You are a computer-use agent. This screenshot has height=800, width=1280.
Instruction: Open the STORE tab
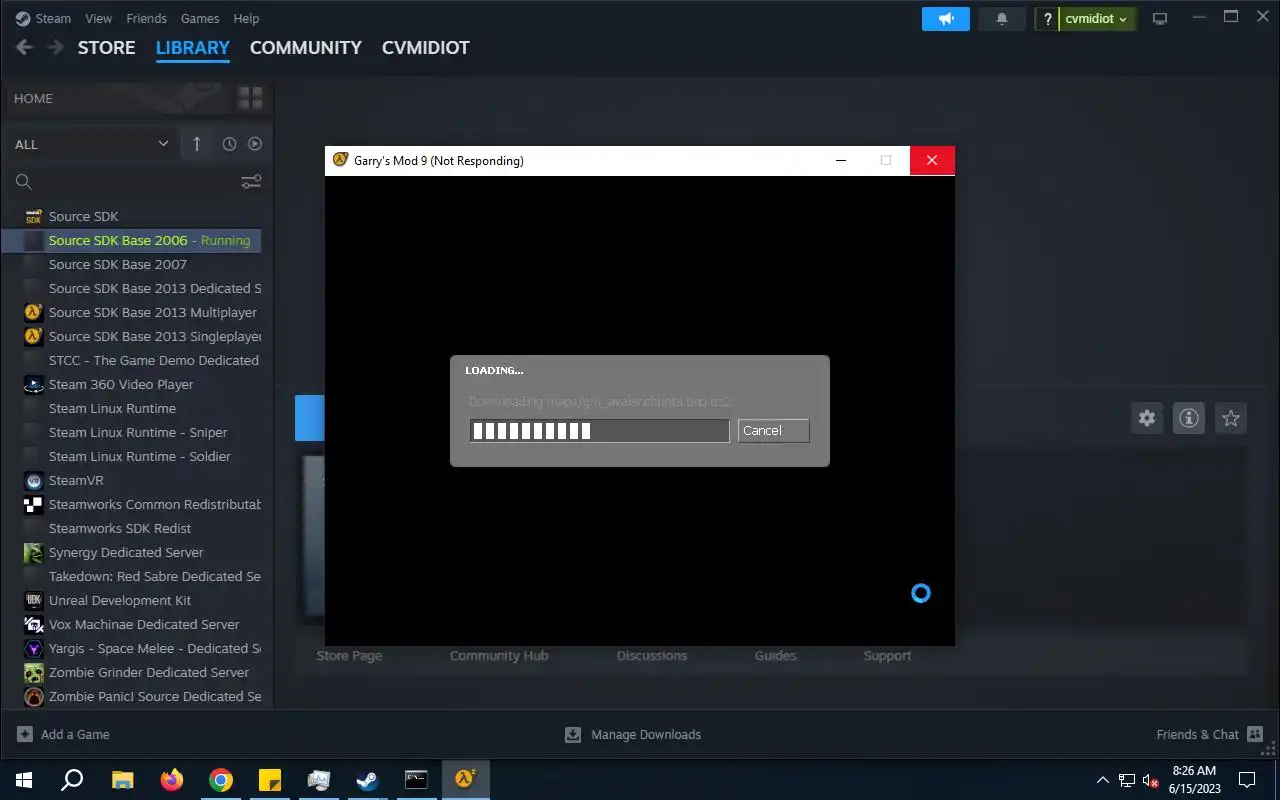(x=106, y=47)
